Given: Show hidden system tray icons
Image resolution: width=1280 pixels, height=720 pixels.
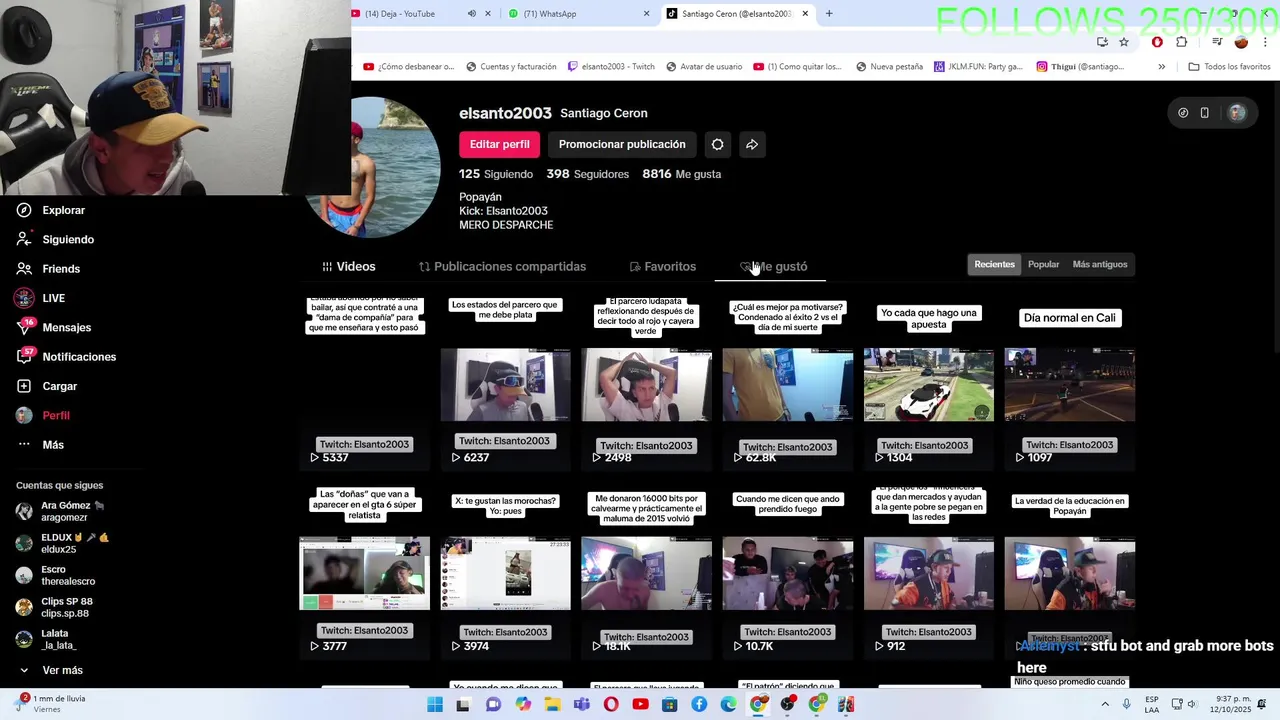Looking at the screenshot, I should tap(1105, 704).
